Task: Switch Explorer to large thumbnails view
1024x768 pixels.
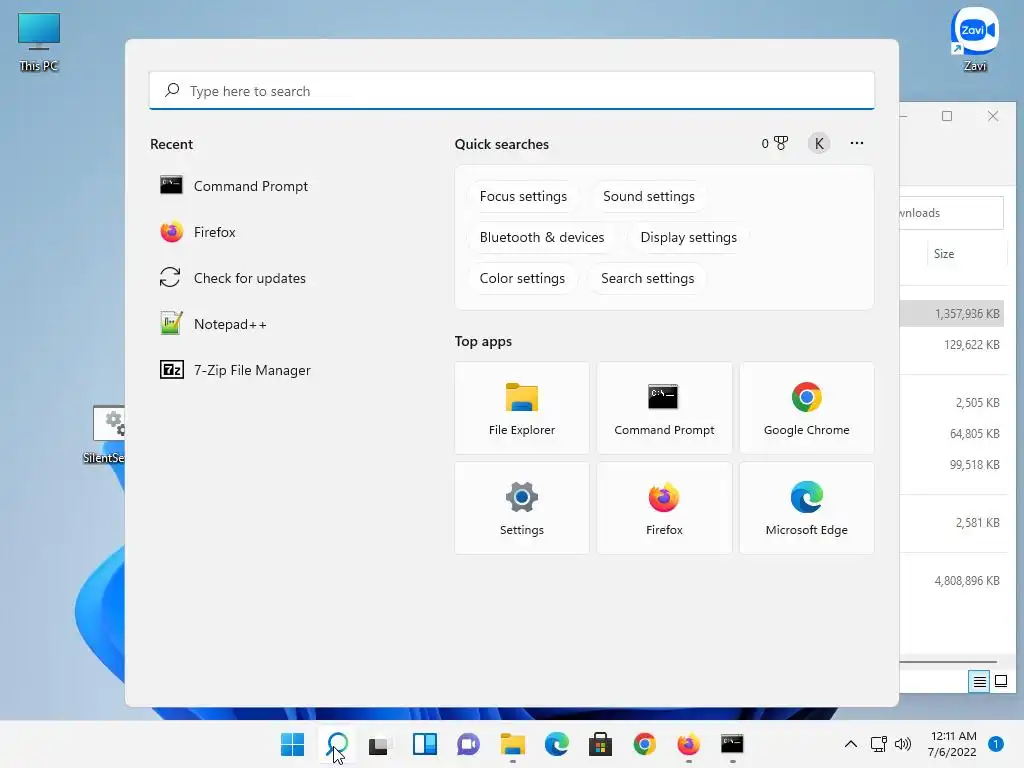Action: (1000, 682)
